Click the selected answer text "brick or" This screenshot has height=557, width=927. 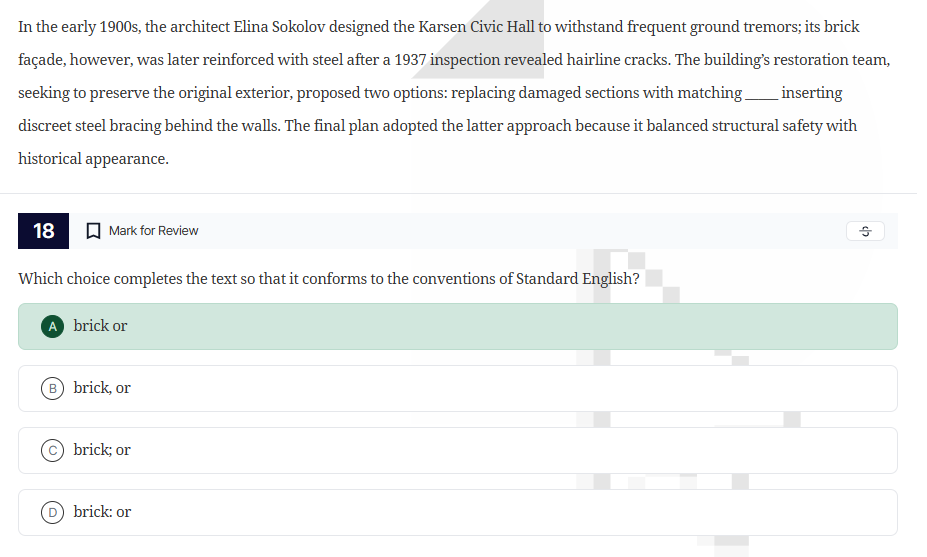pos(100,326)
